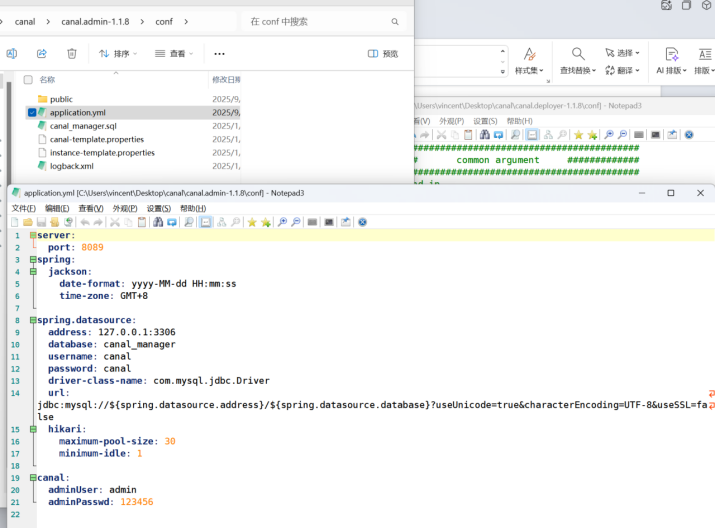Image resolution: width=715 pixels, height=528 pixels.
Task: Click the search magnifier icon in Explorer search box
Action: pyautogui.click(x=395, y=21)
